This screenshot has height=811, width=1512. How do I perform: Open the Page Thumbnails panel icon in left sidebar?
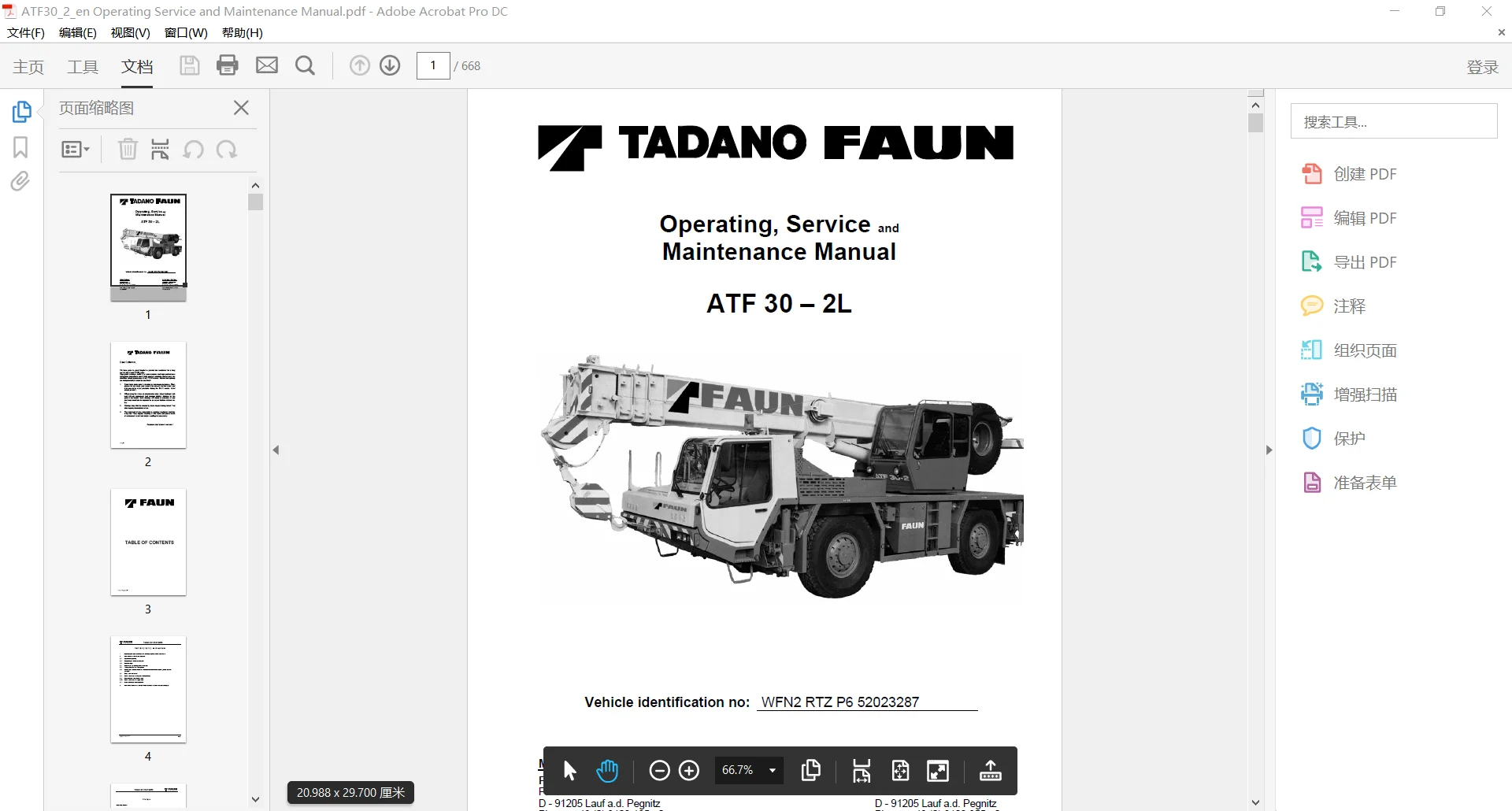click(x=21, y=112)
